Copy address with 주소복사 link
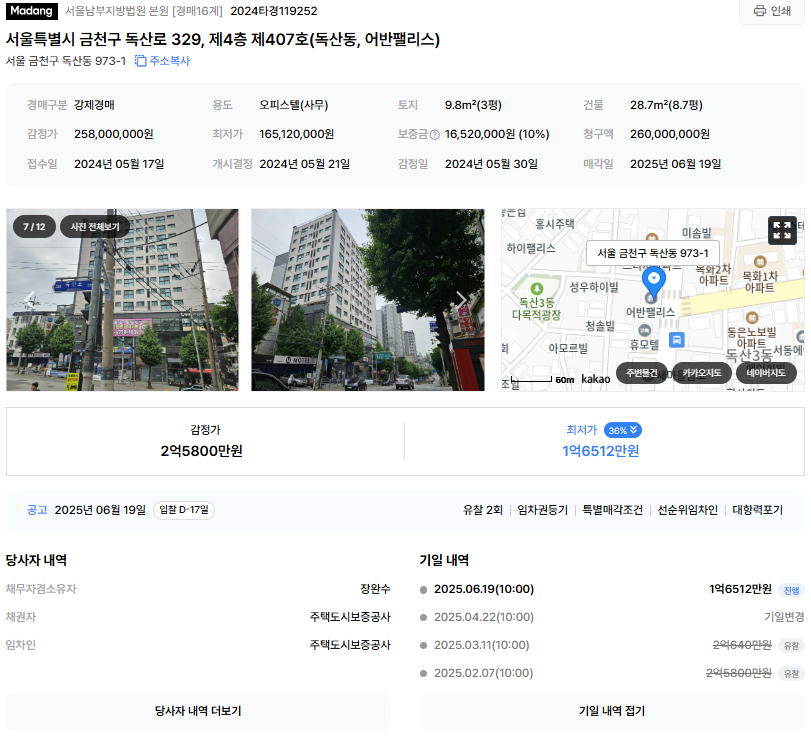 pyautogui.click(x=162, y=61)
